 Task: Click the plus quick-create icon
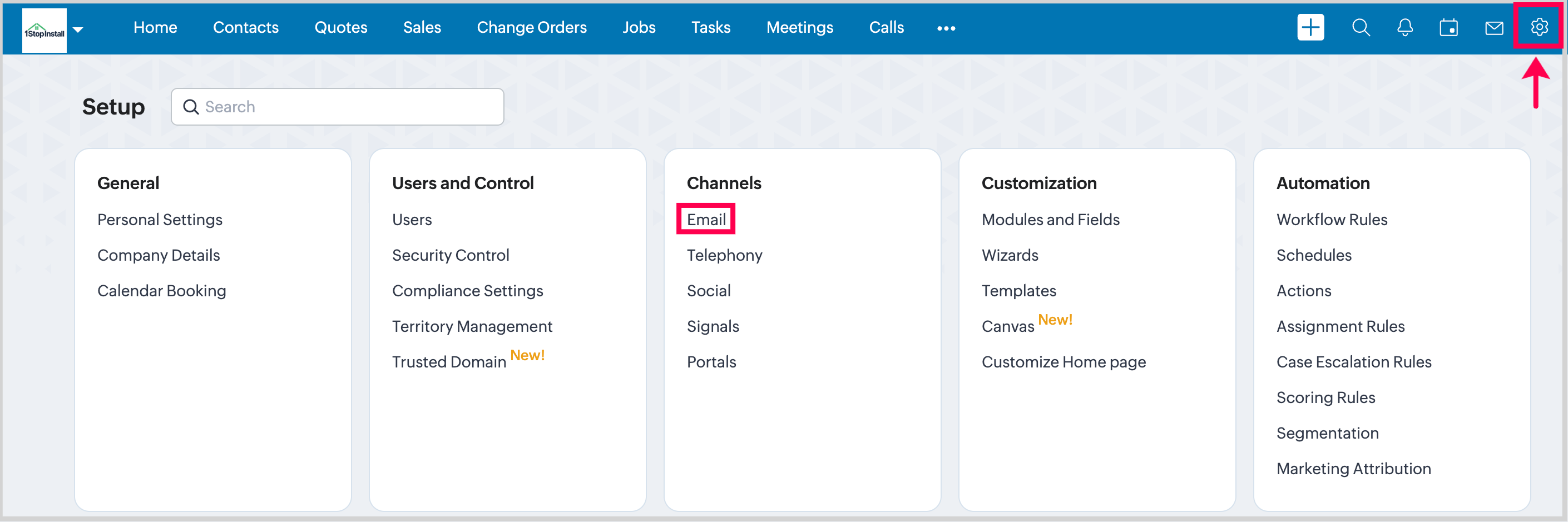(x=1310, y=27)
